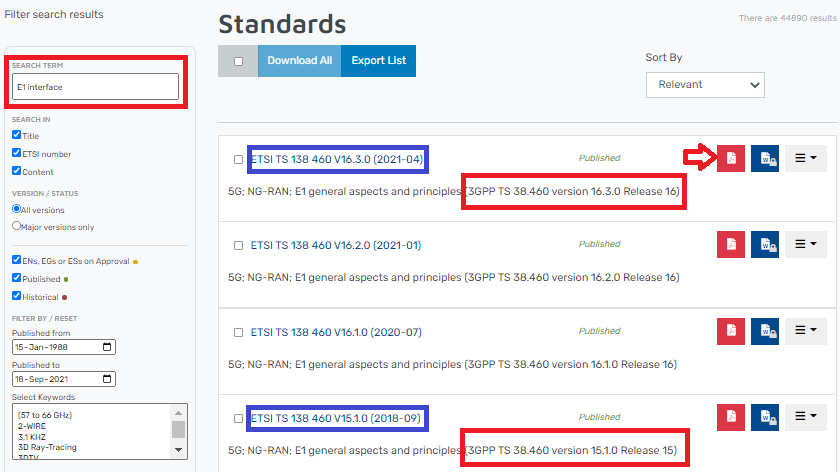Click the Export List button
Screen dimensions: 840x472
tap(379, 61)
